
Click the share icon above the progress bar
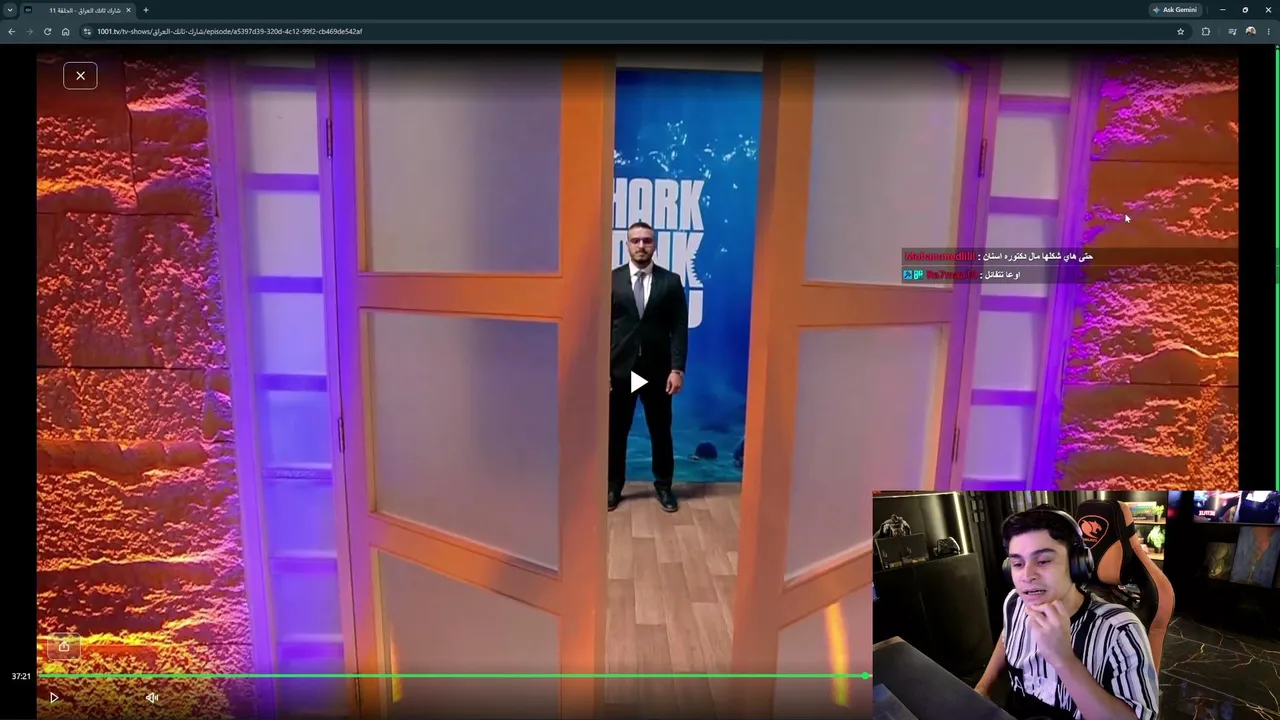64,646
